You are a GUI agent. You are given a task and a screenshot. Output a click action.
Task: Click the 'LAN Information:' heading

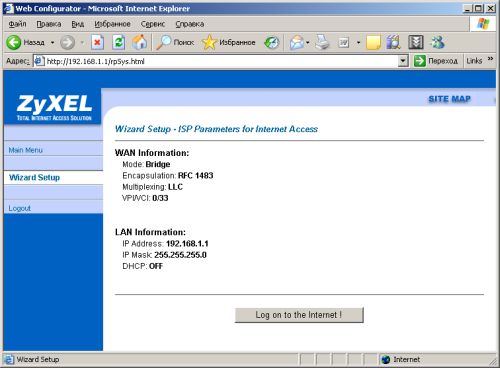pyautogui.click(x=150, y=232)
